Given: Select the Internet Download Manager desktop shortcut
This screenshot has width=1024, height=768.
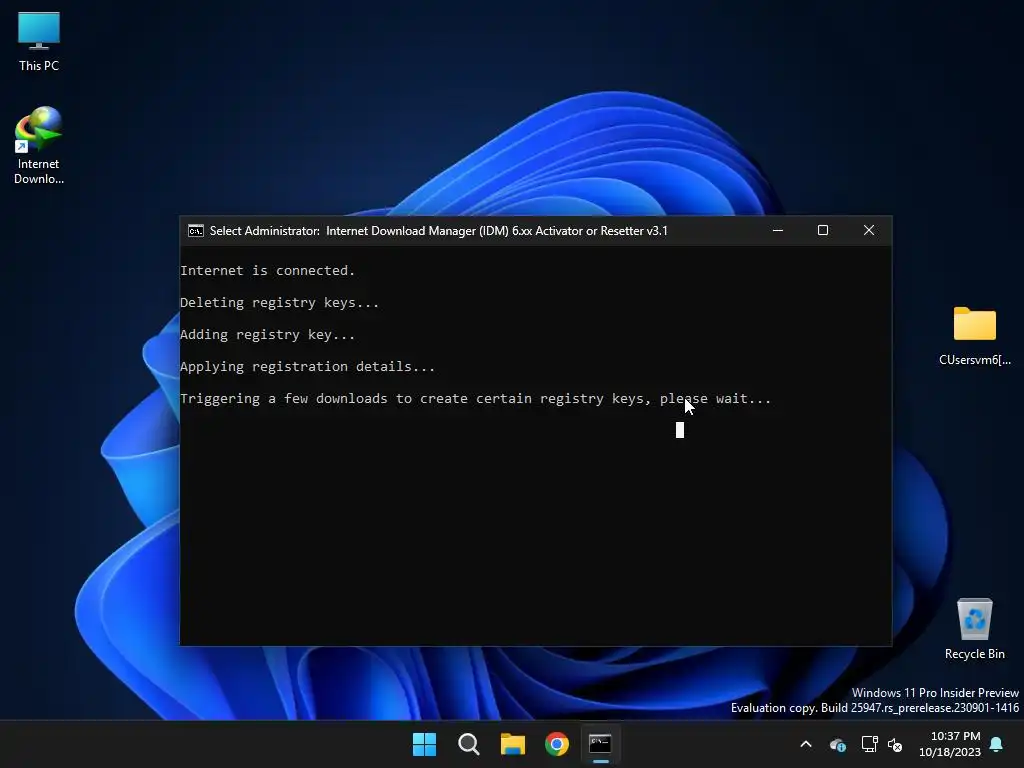Looking at the screenshot, I should click(39, 146).
